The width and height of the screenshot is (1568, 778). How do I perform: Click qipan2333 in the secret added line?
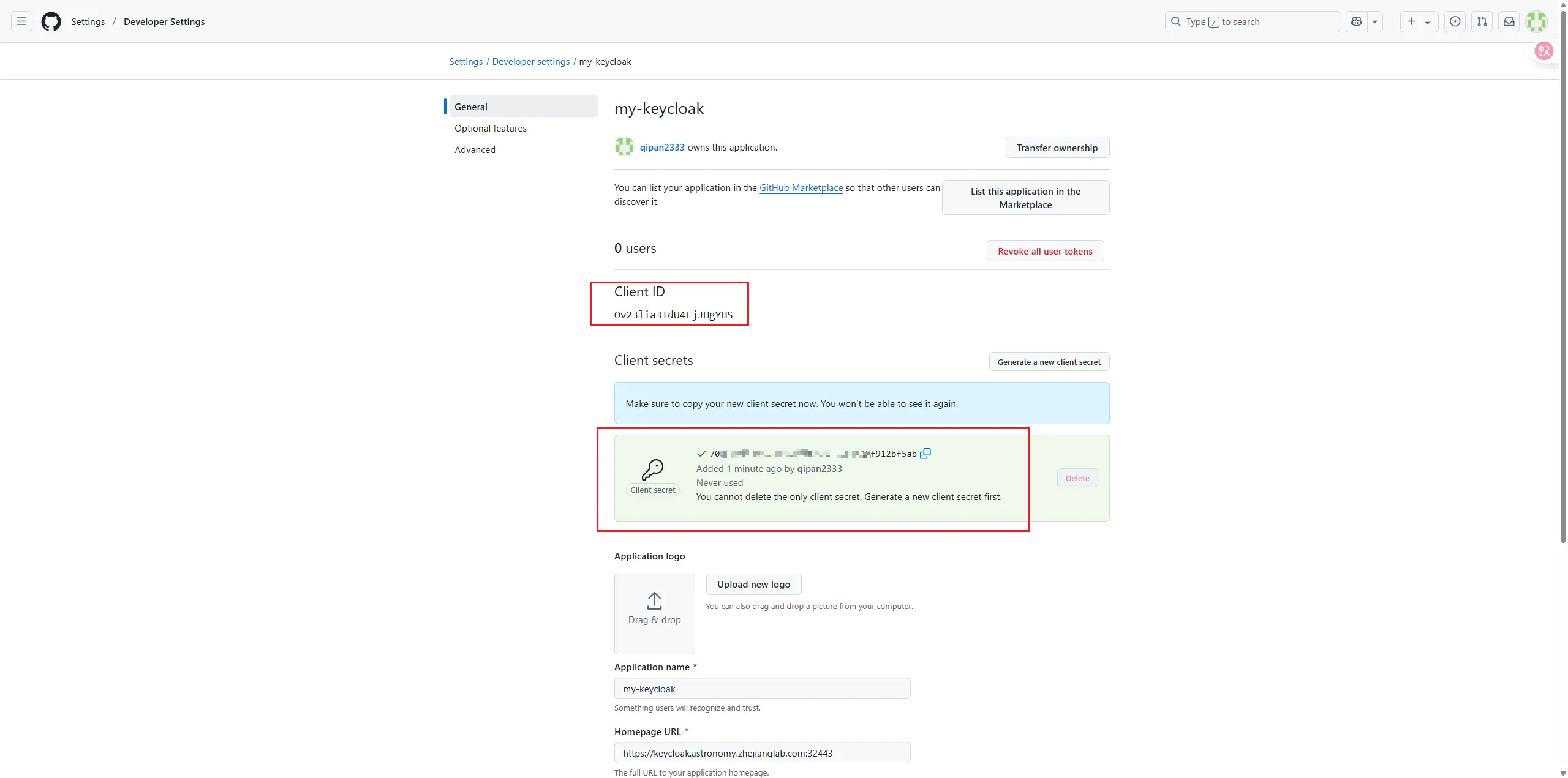819,469
